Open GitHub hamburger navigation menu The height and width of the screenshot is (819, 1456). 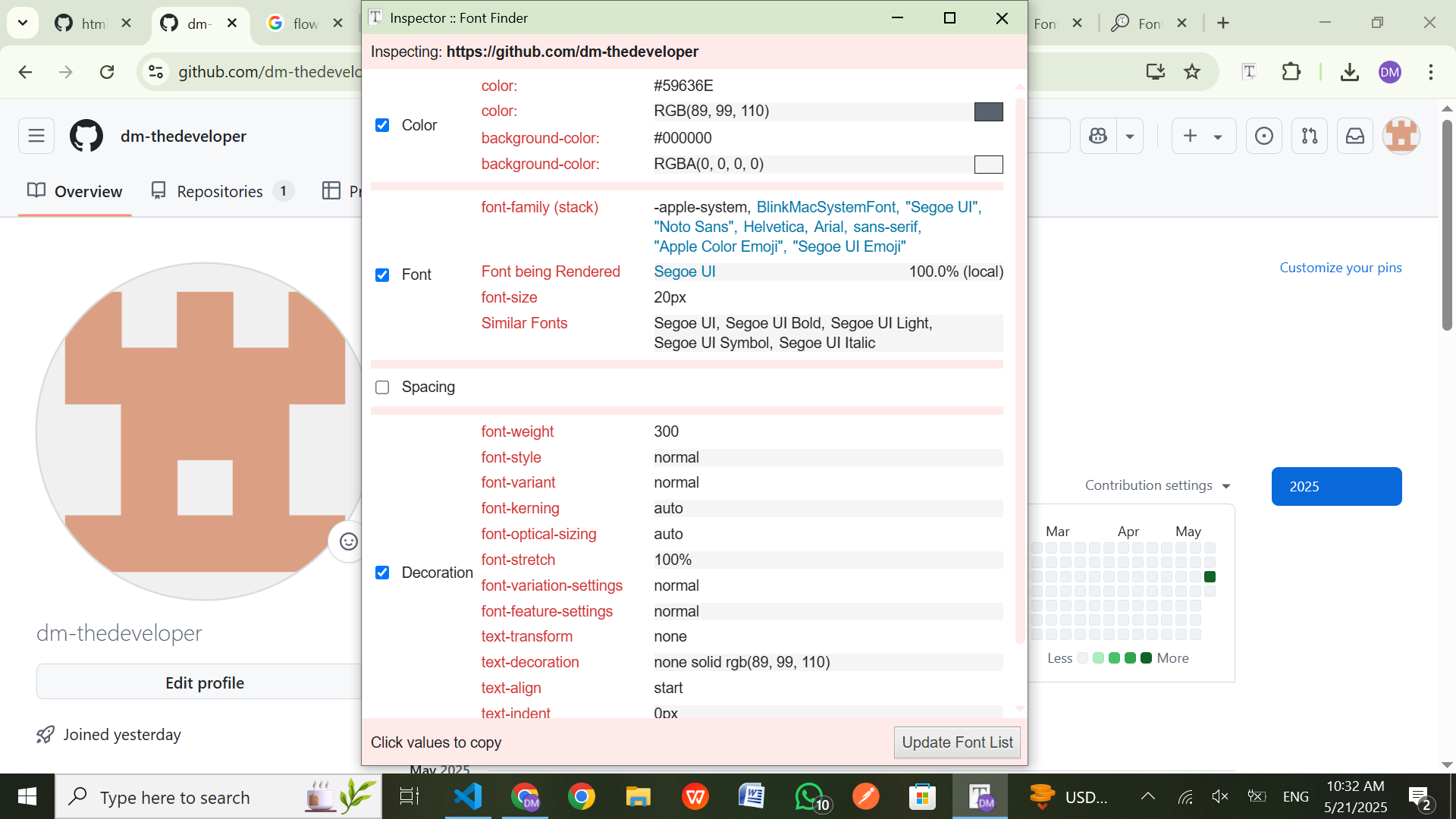36,136
